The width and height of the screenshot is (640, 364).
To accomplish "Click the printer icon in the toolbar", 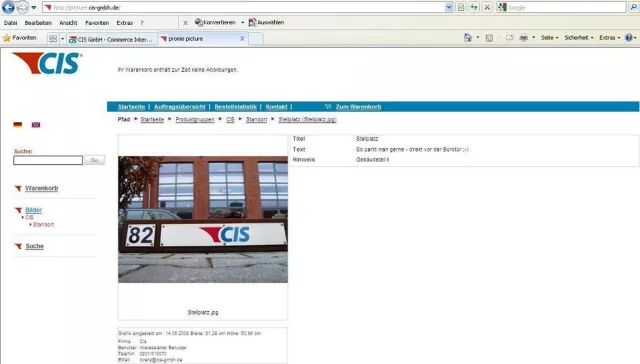I will [524, 38].
